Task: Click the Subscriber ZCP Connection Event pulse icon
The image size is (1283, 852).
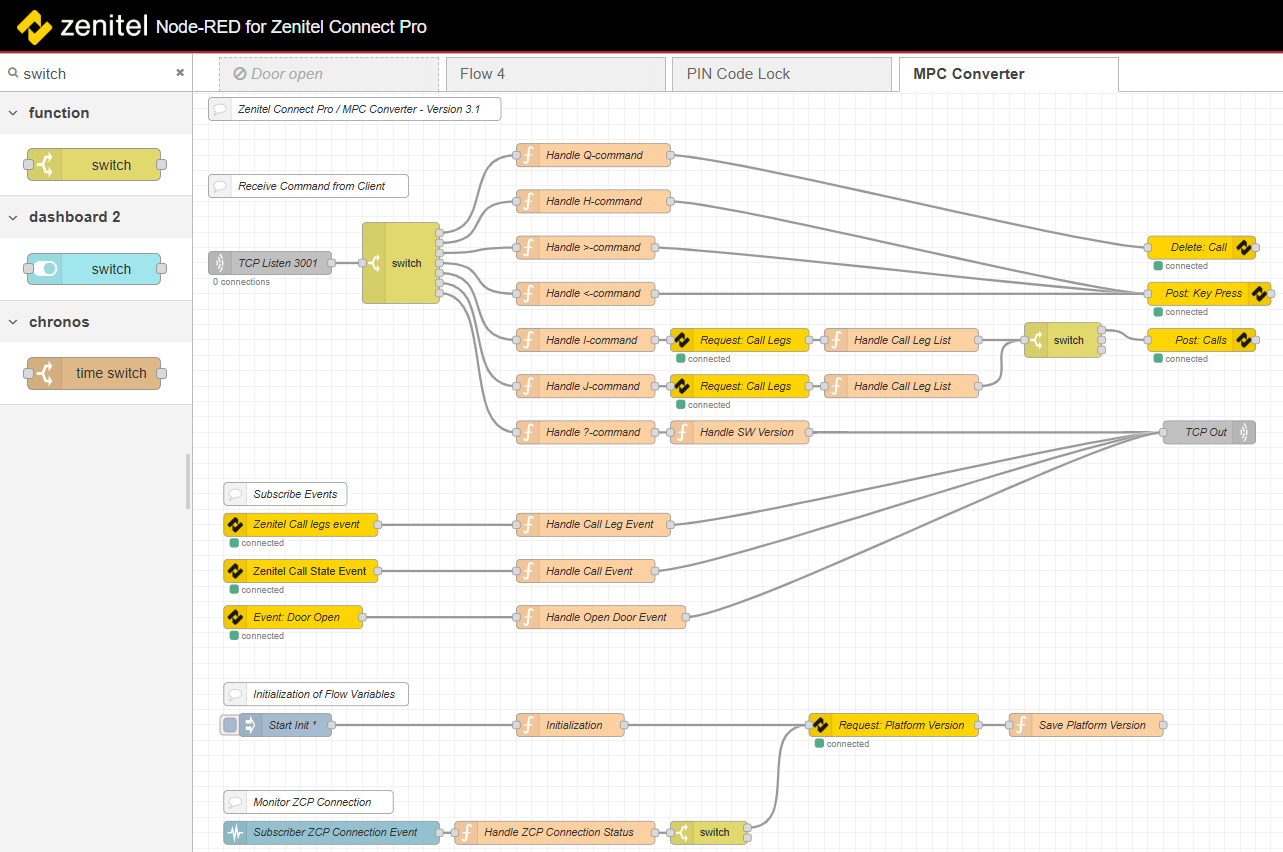Action: [x=236, y=832]
